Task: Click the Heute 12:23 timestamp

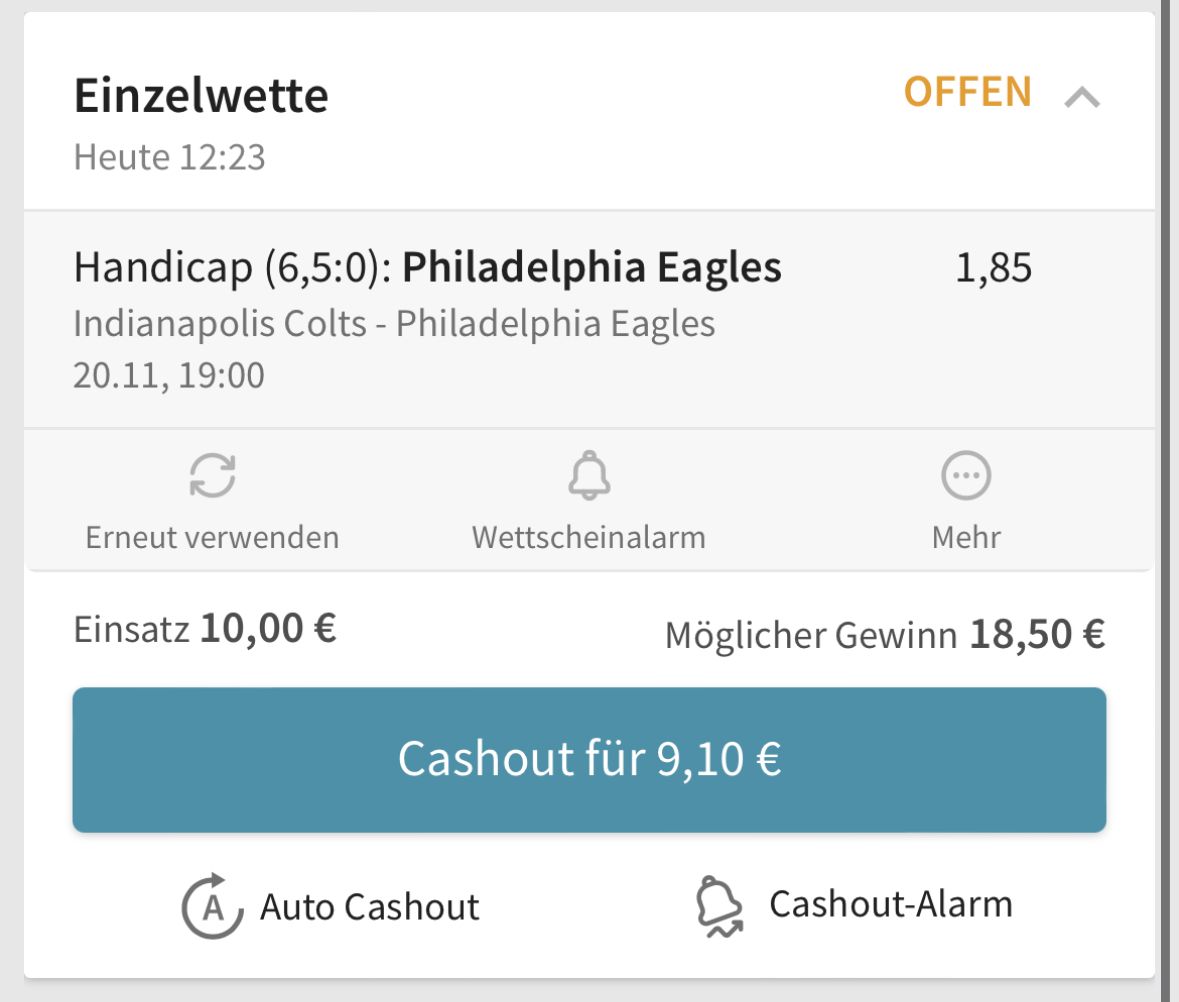Action: coord(169,157)
